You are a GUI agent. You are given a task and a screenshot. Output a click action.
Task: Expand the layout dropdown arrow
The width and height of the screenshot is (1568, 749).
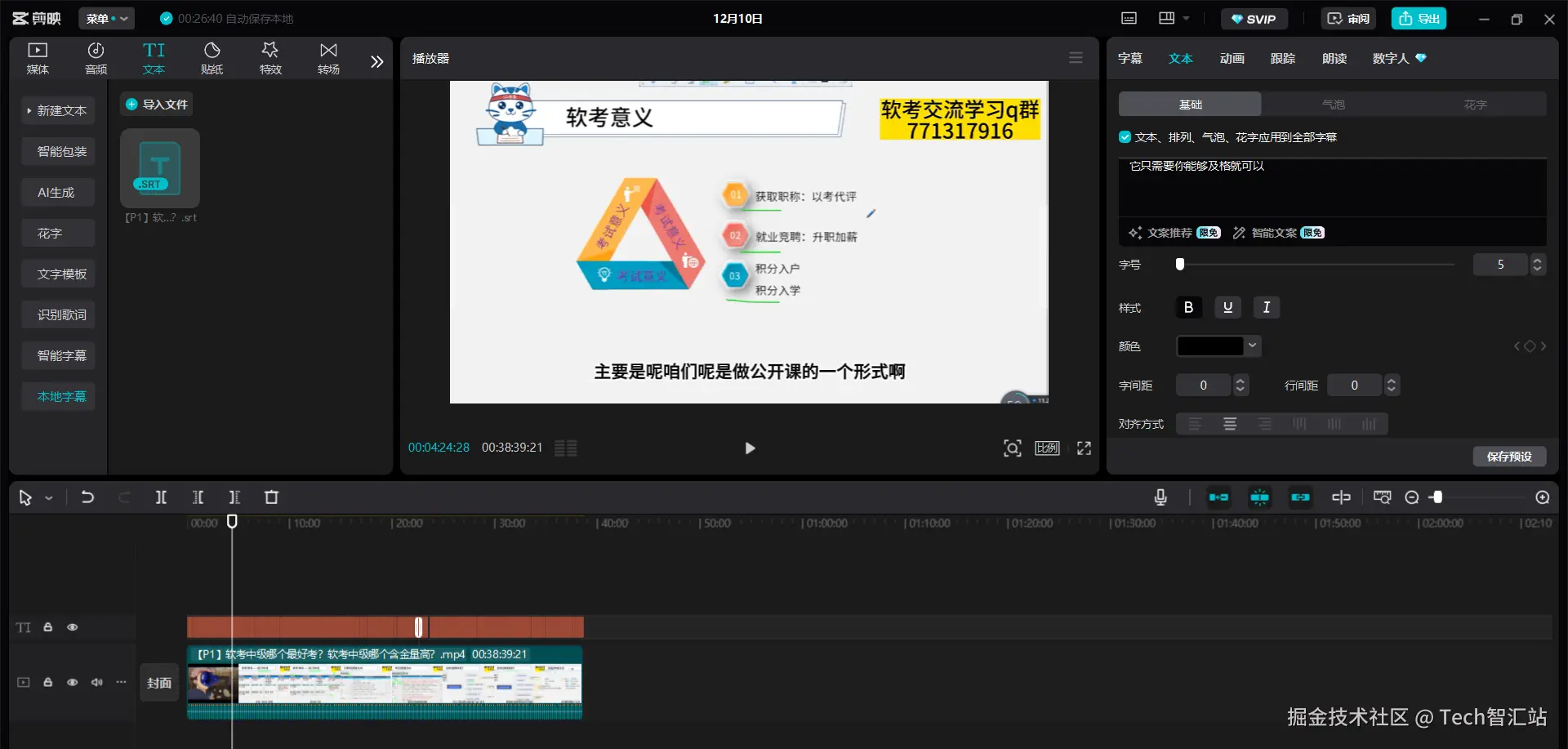(1186, 19)
